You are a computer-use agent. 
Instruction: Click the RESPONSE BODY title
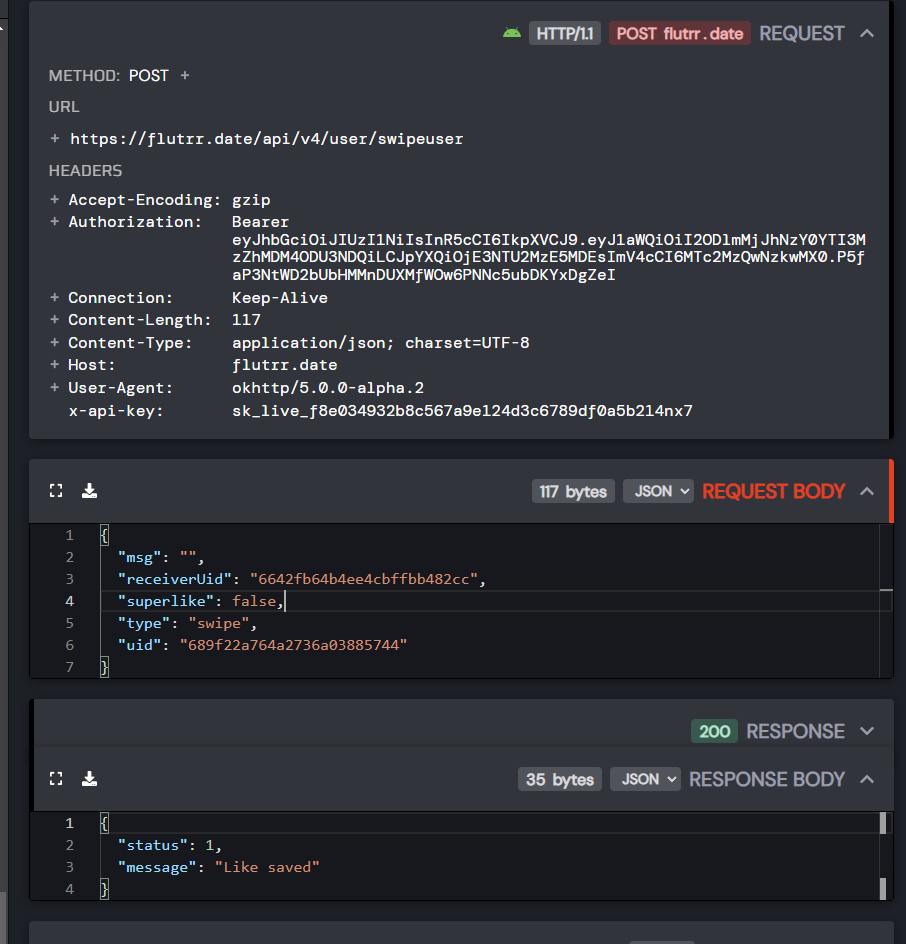click(767, 780)
